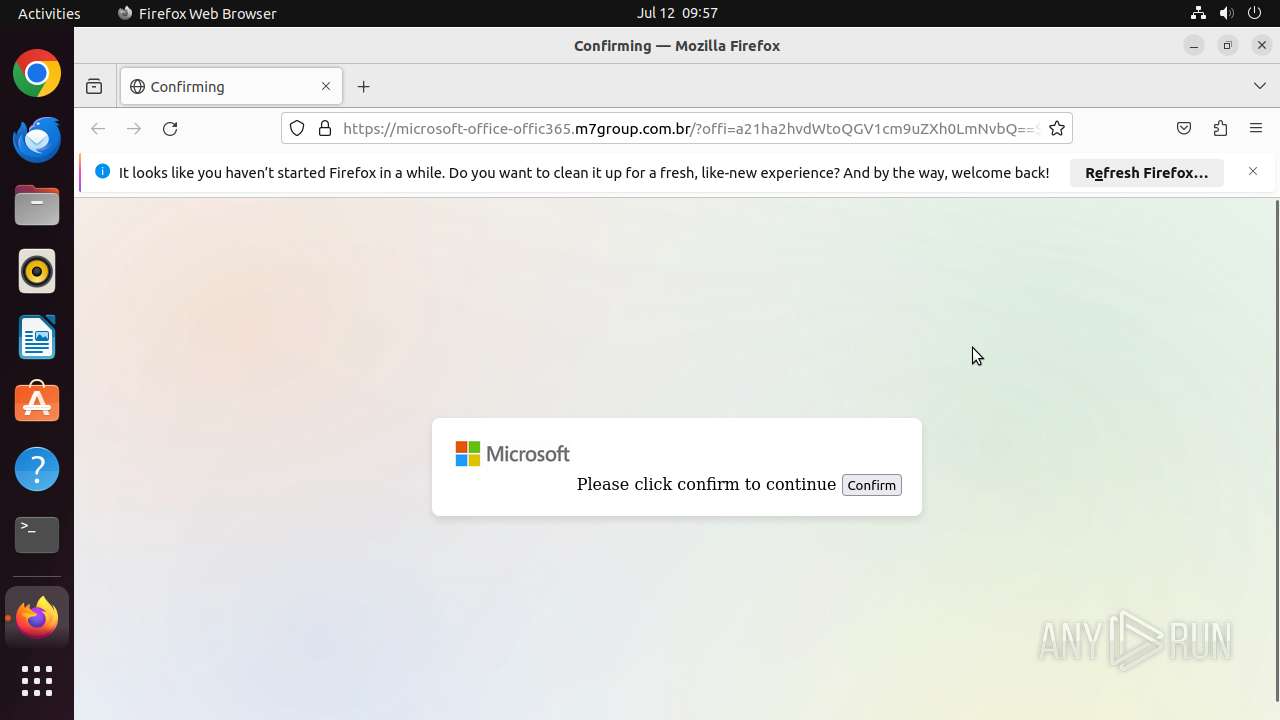Launch Google Chrome from the dock
The height and width of the screenshot is (720, 1280).
(x=37, y=74)
